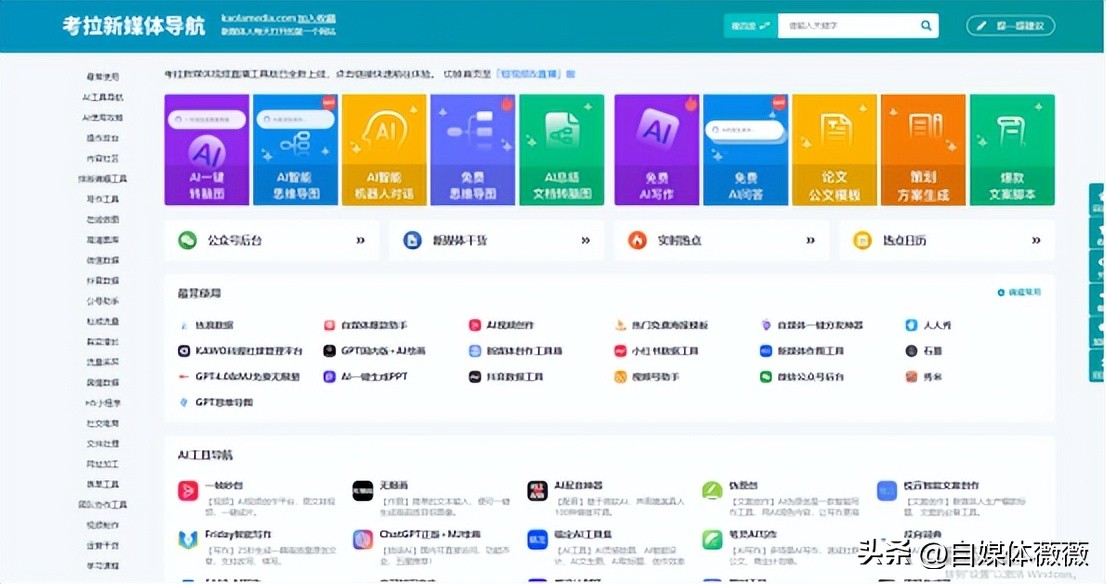Select the 选题日历 calendar icon
Image resolution: width=1106 pixels, height=584 pixels.
(x=862, y=240)
